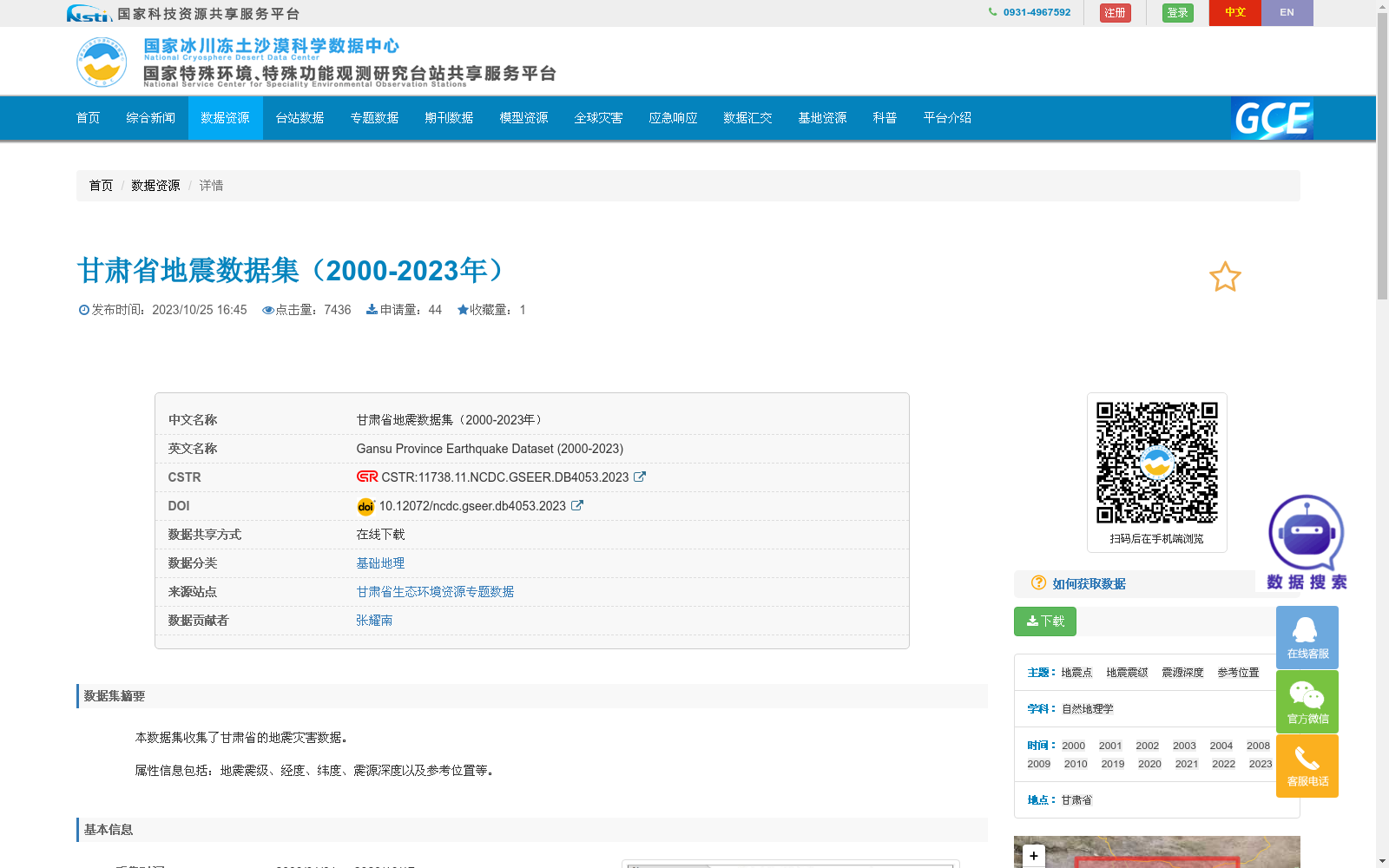The height and width of the screenshot is (868, 1389).
Task: Click the phone icon next to 0931-4967592
Action: point(992,12)
